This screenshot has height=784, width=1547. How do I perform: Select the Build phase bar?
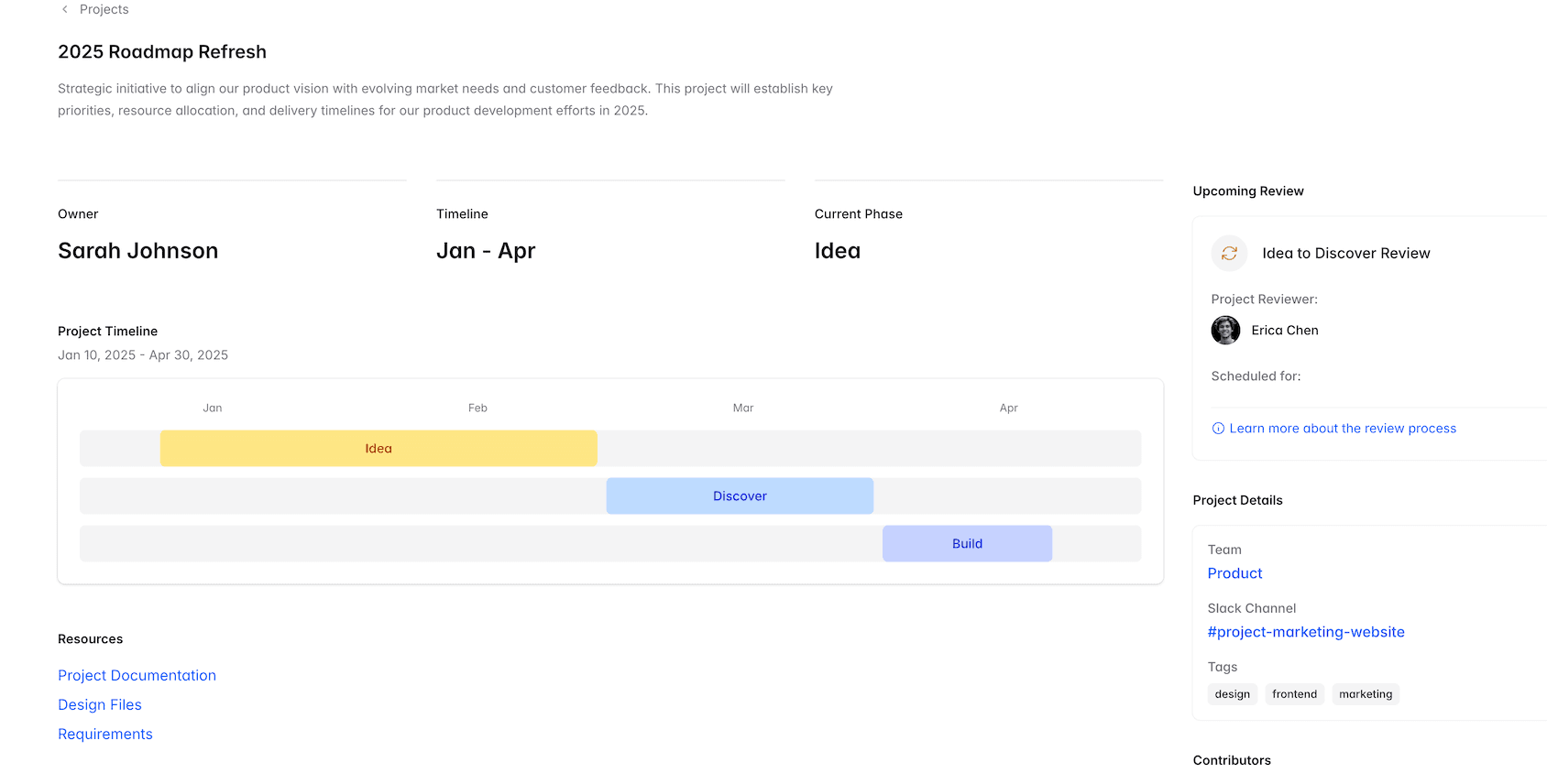click(967, 544)
